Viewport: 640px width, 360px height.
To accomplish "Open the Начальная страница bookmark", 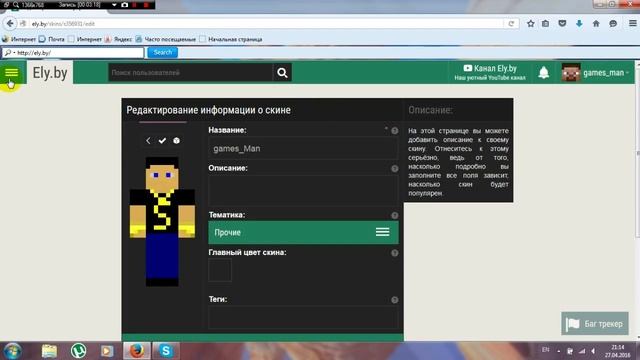I will [231, 40].
